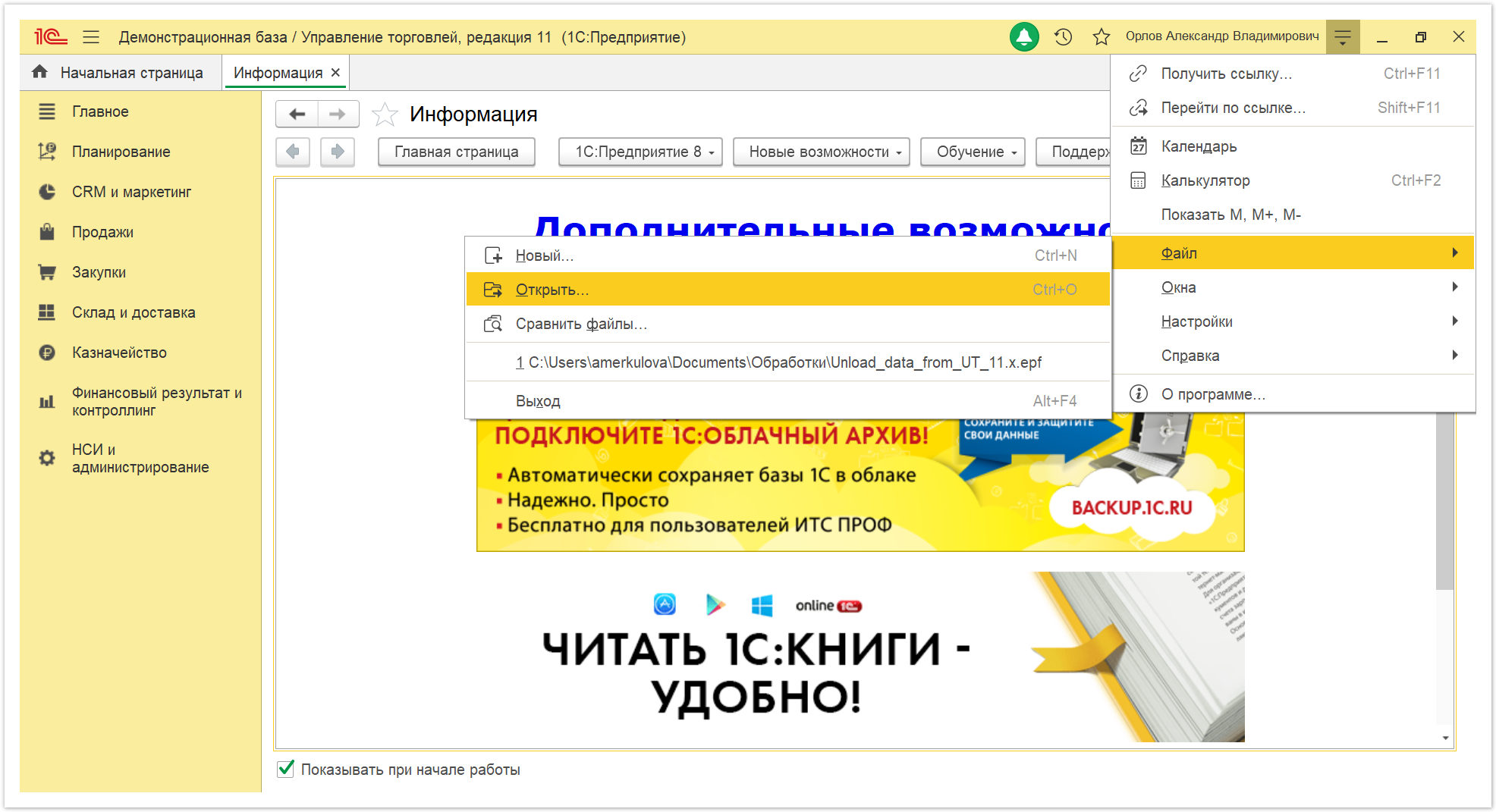Close the Информация tab
Screen dimensions: 1496x812
335,72
